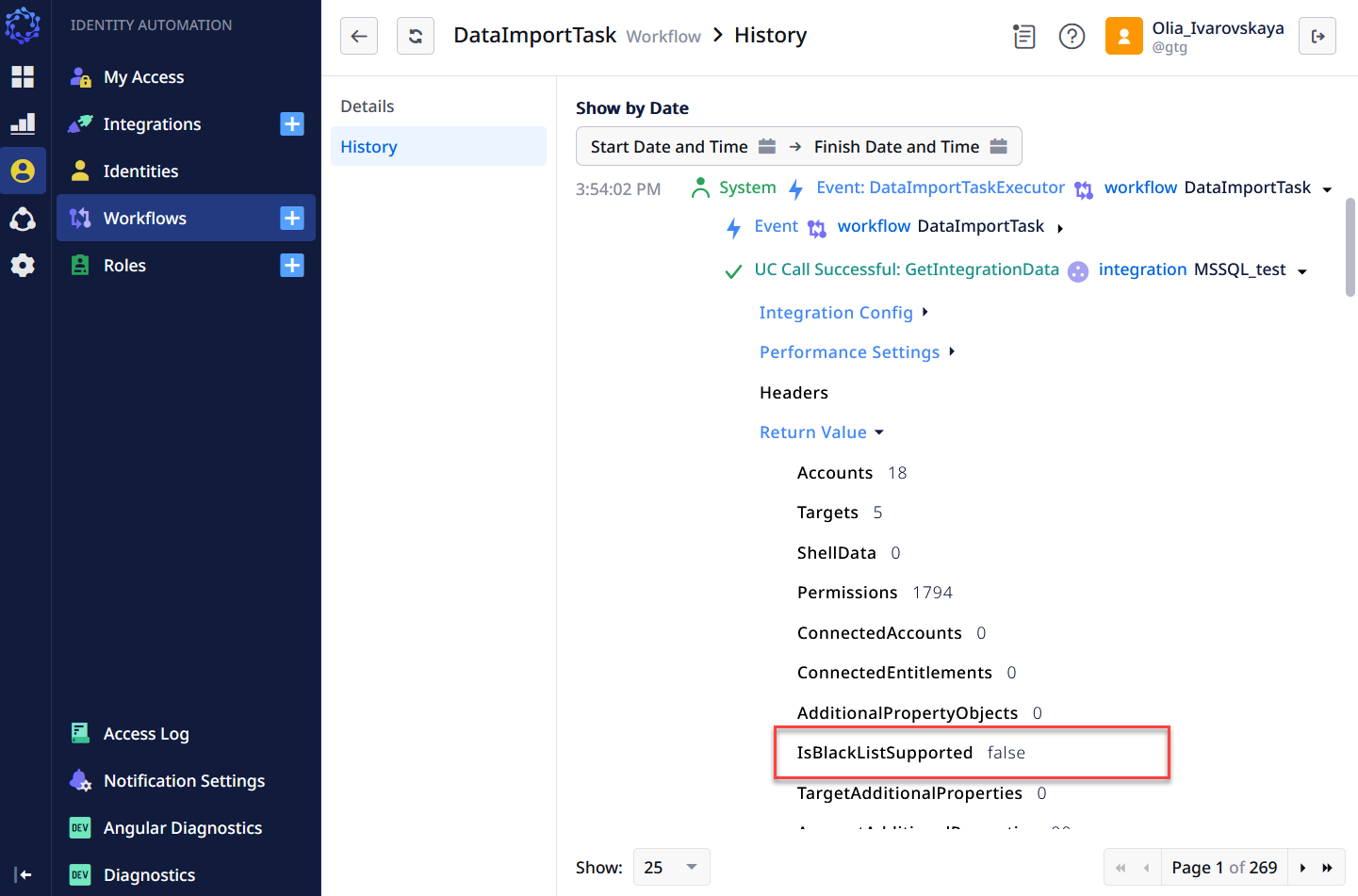1358x896 pixels.
Task: Click the 3:54:02 PM timestamp
Action: point(618,189)
